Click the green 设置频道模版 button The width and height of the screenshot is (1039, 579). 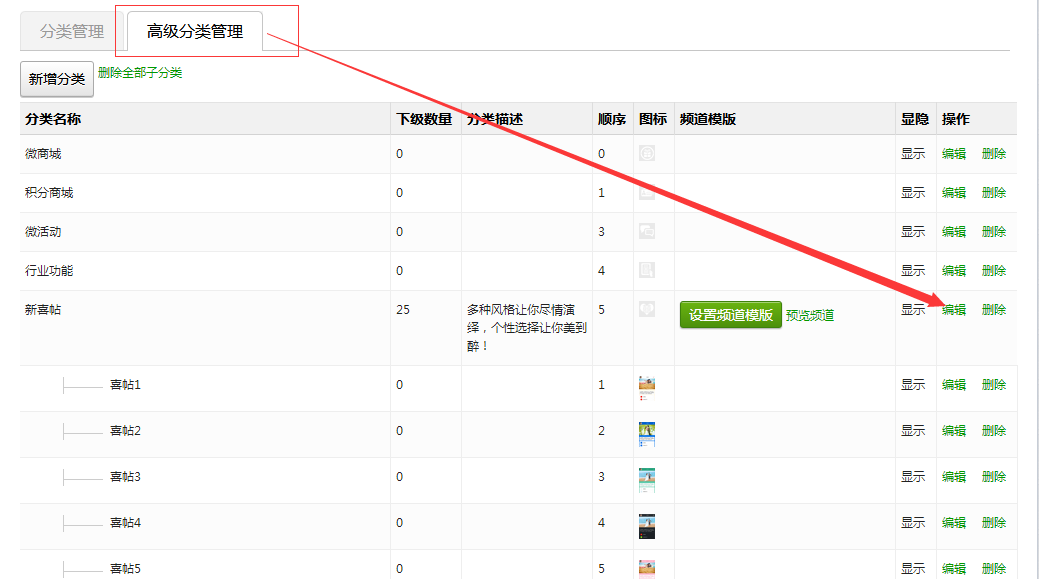(731, 315)
